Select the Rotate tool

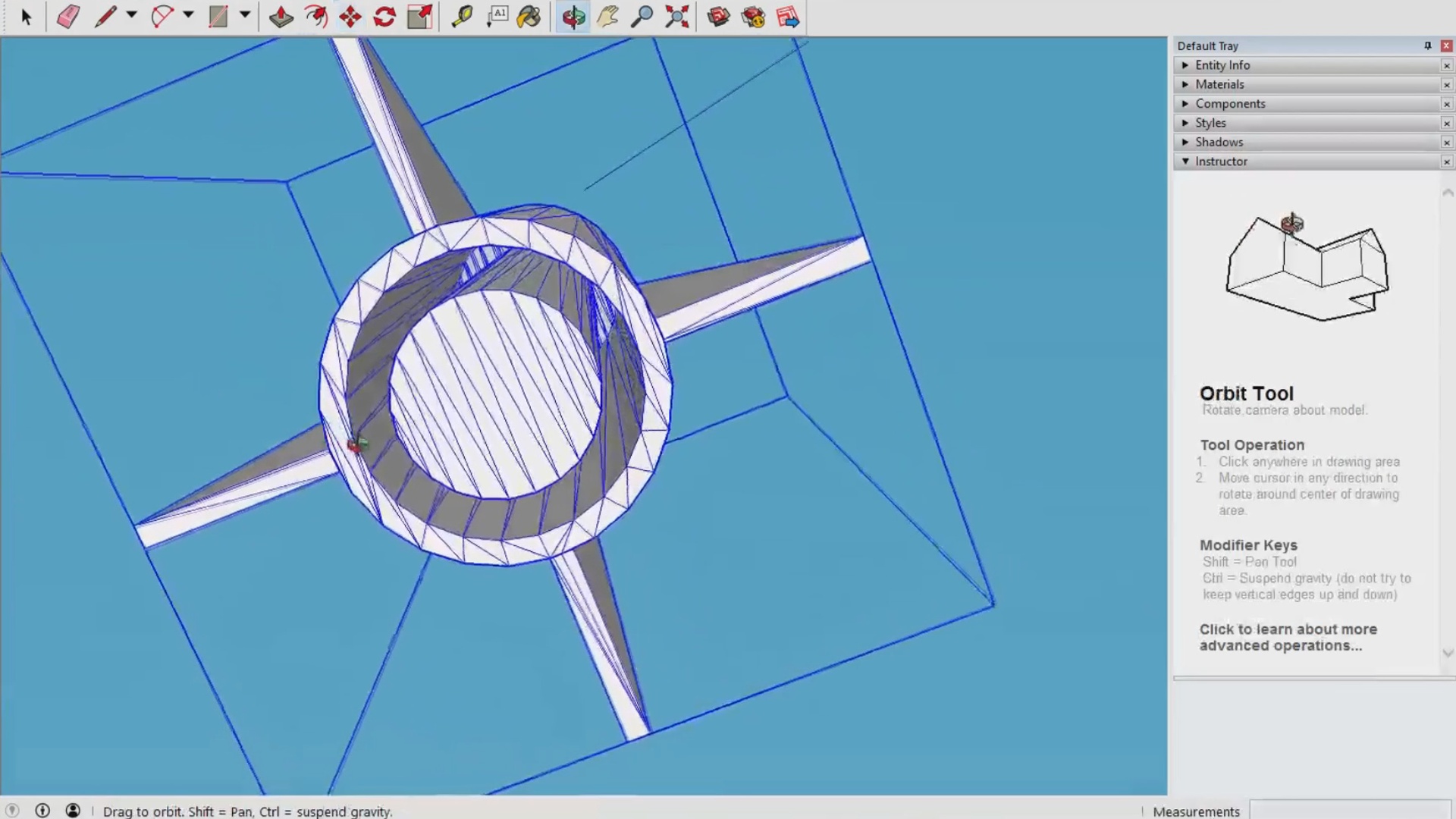(x=384, y=17)
